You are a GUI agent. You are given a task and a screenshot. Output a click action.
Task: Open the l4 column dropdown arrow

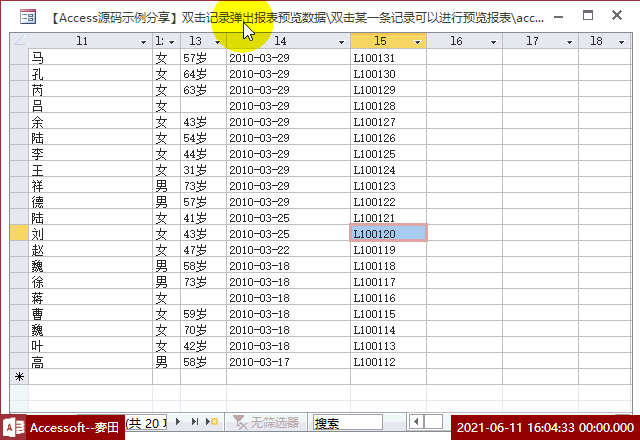click(x=342, y=42)
